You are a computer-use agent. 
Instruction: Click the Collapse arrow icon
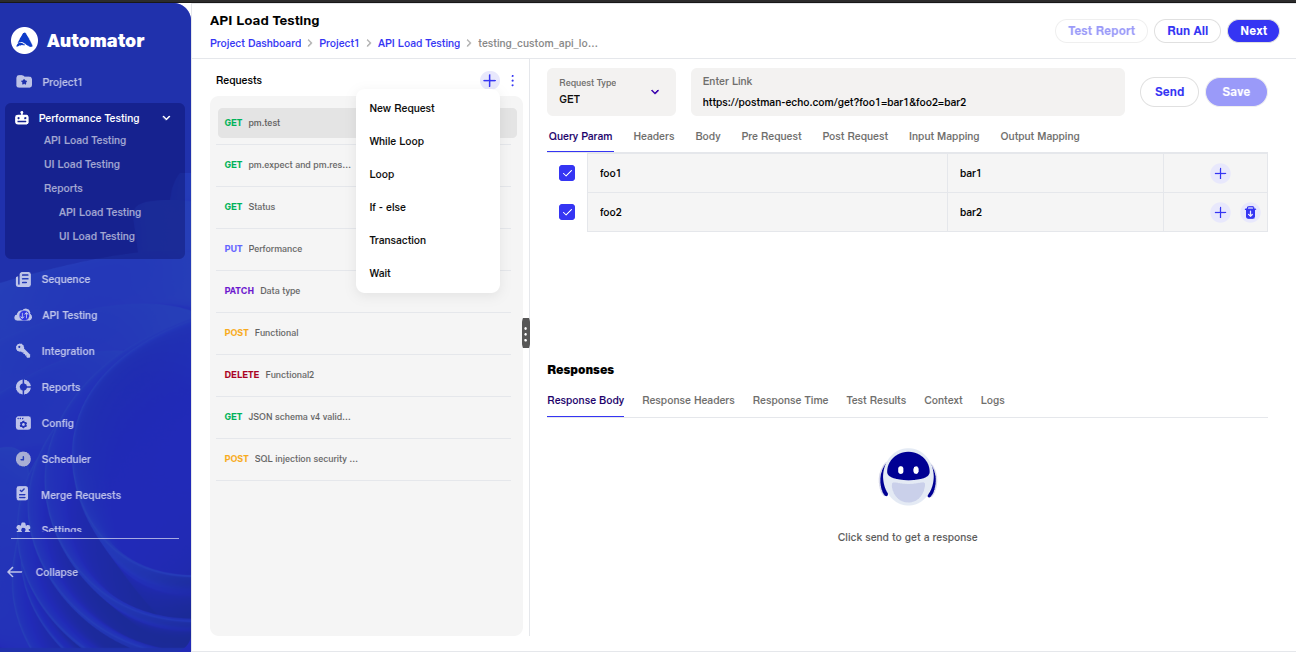tap(15, 572)
